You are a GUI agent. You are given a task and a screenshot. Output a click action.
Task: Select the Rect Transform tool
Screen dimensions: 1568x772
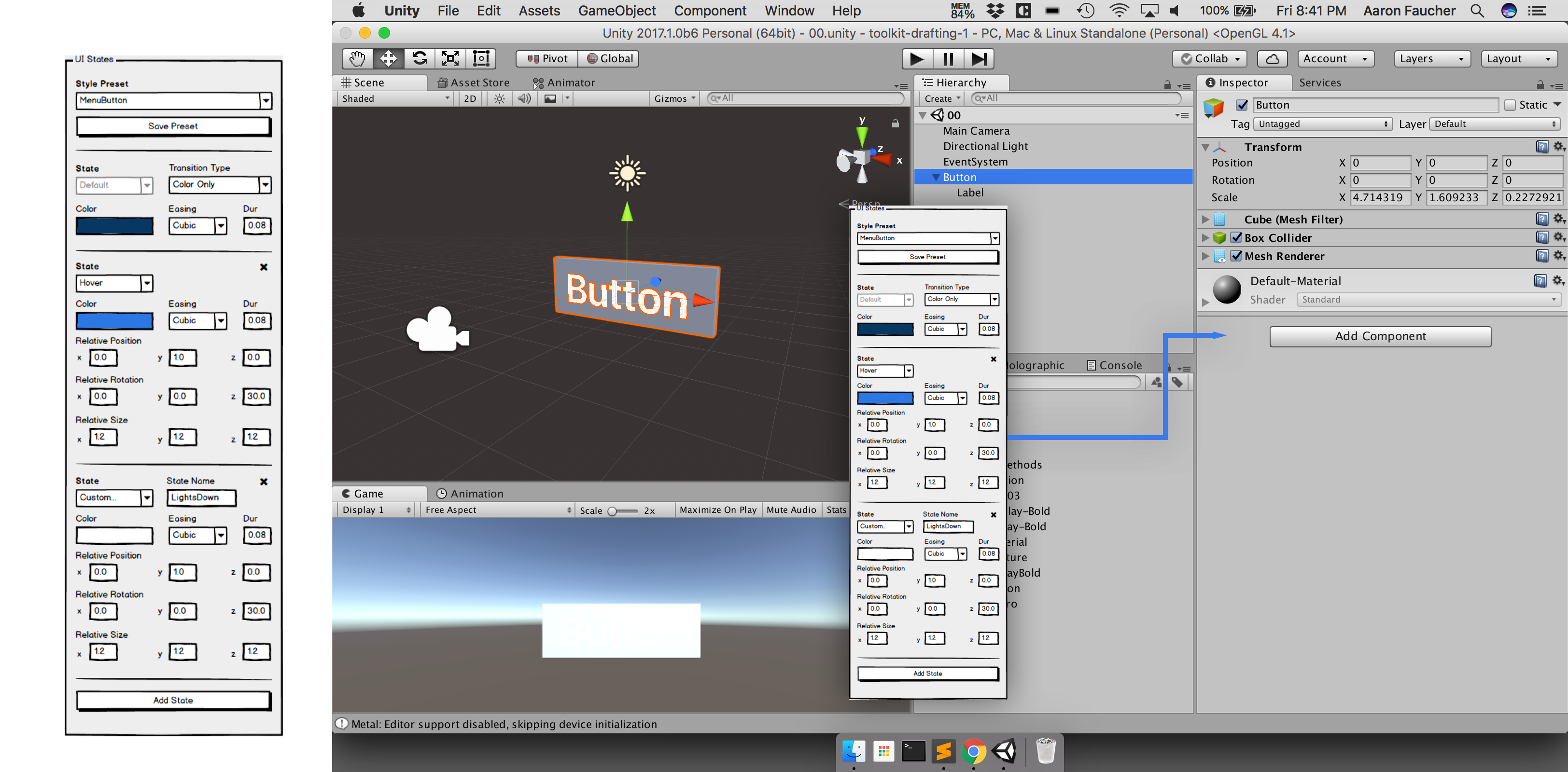pos(481,58)
